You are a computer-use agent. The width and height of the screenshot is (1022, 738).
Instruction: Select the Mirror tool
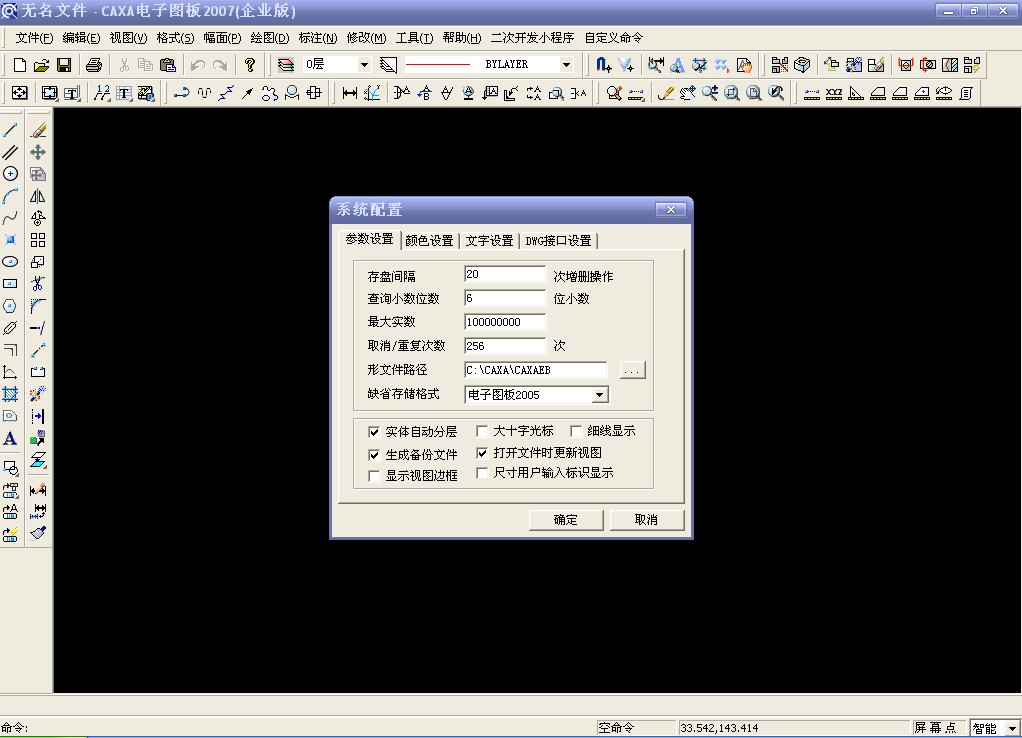tap(38, 196)
